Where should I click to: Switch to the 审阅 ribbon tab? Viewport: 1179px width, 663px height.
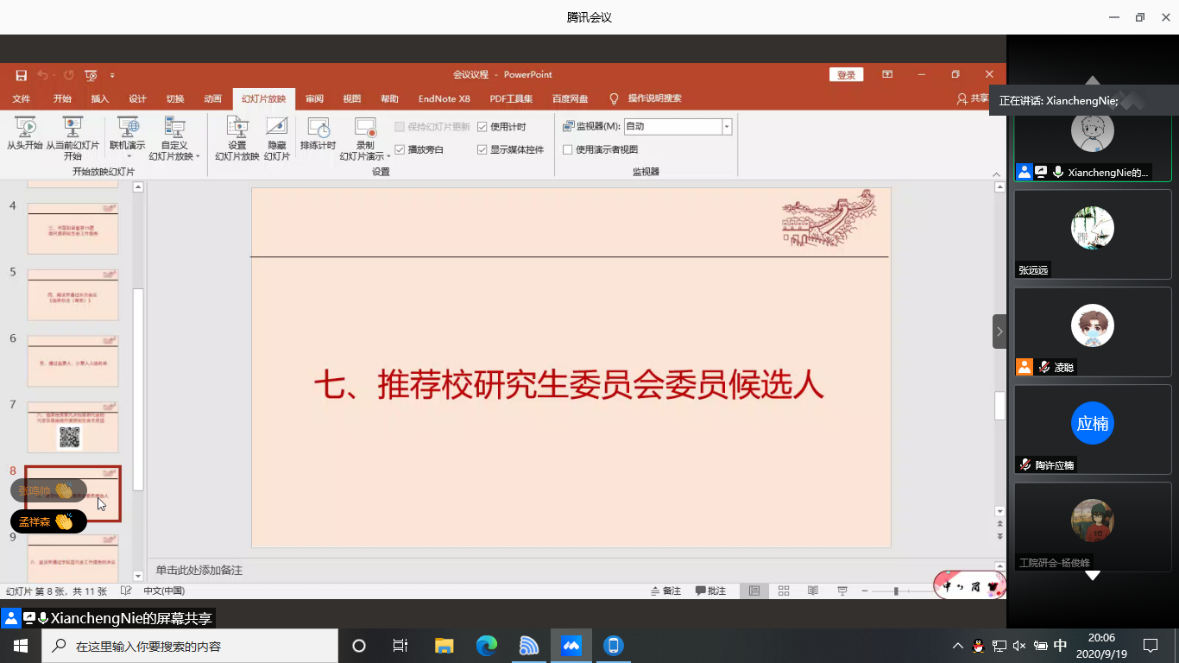314,99
